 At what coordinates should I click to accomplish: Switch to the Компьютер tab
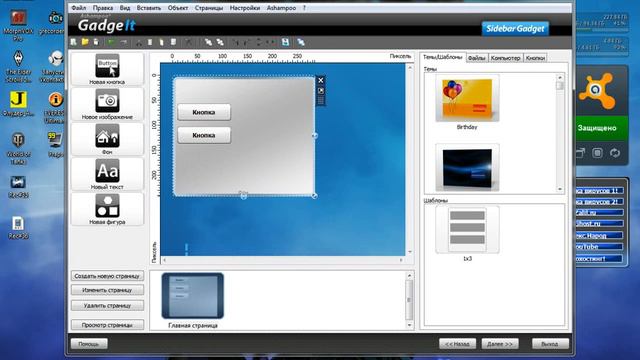(x=505, y=58)
